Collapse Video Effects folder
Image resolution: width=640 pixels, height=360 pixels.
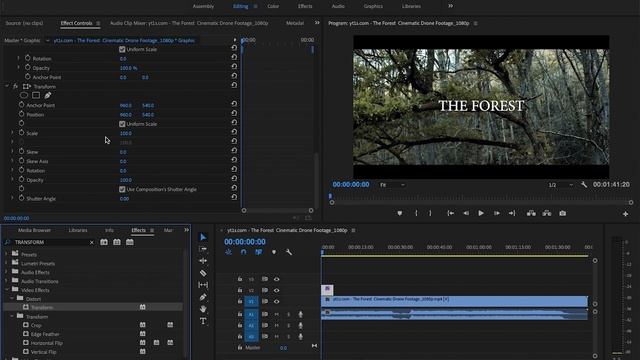(x=7, y=289)
